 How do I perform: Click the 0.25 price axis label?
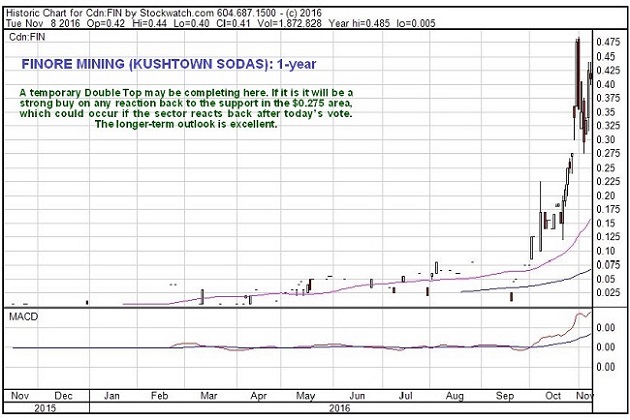click(606, 168)
